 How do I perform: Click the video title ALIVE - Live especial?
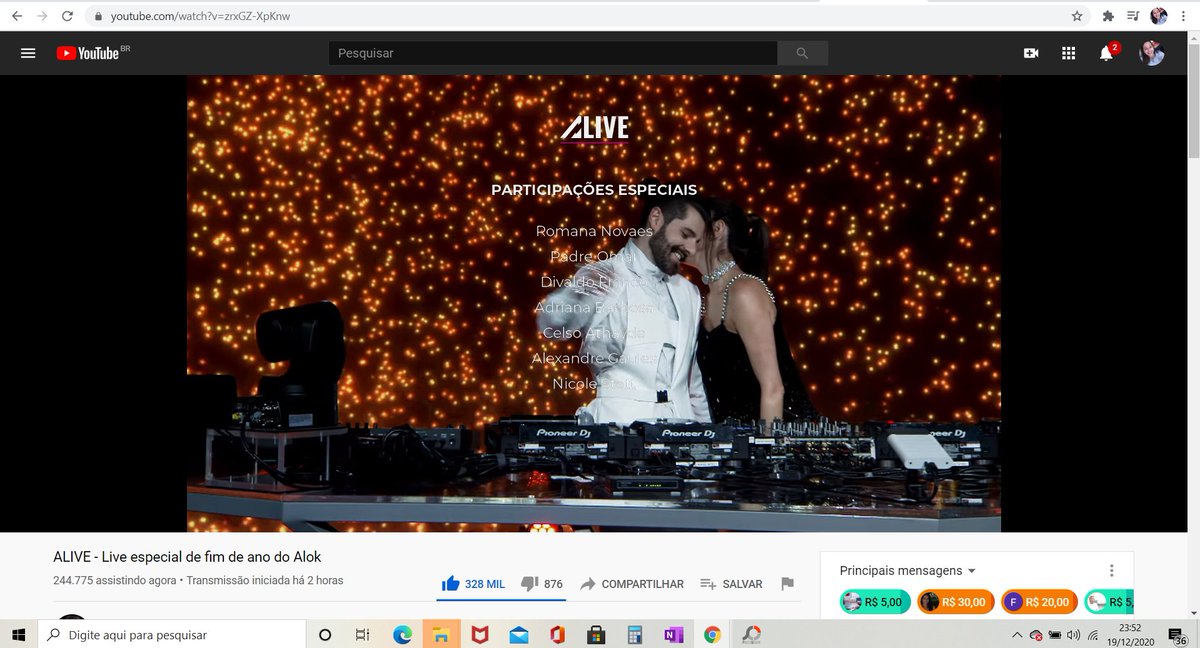pyautogui.click(x=187, y=557)
